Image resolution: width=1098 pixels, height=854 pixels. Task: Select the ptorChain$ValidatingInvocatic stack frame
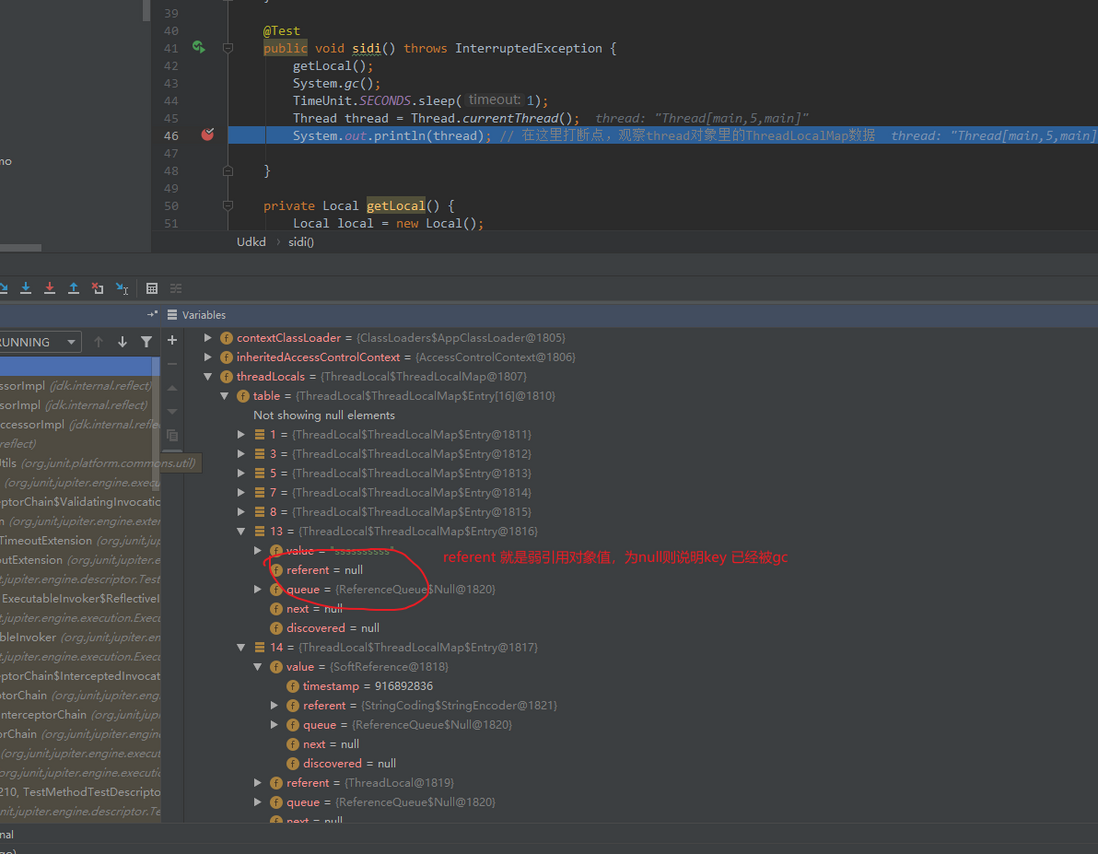(x=80, y=502)
